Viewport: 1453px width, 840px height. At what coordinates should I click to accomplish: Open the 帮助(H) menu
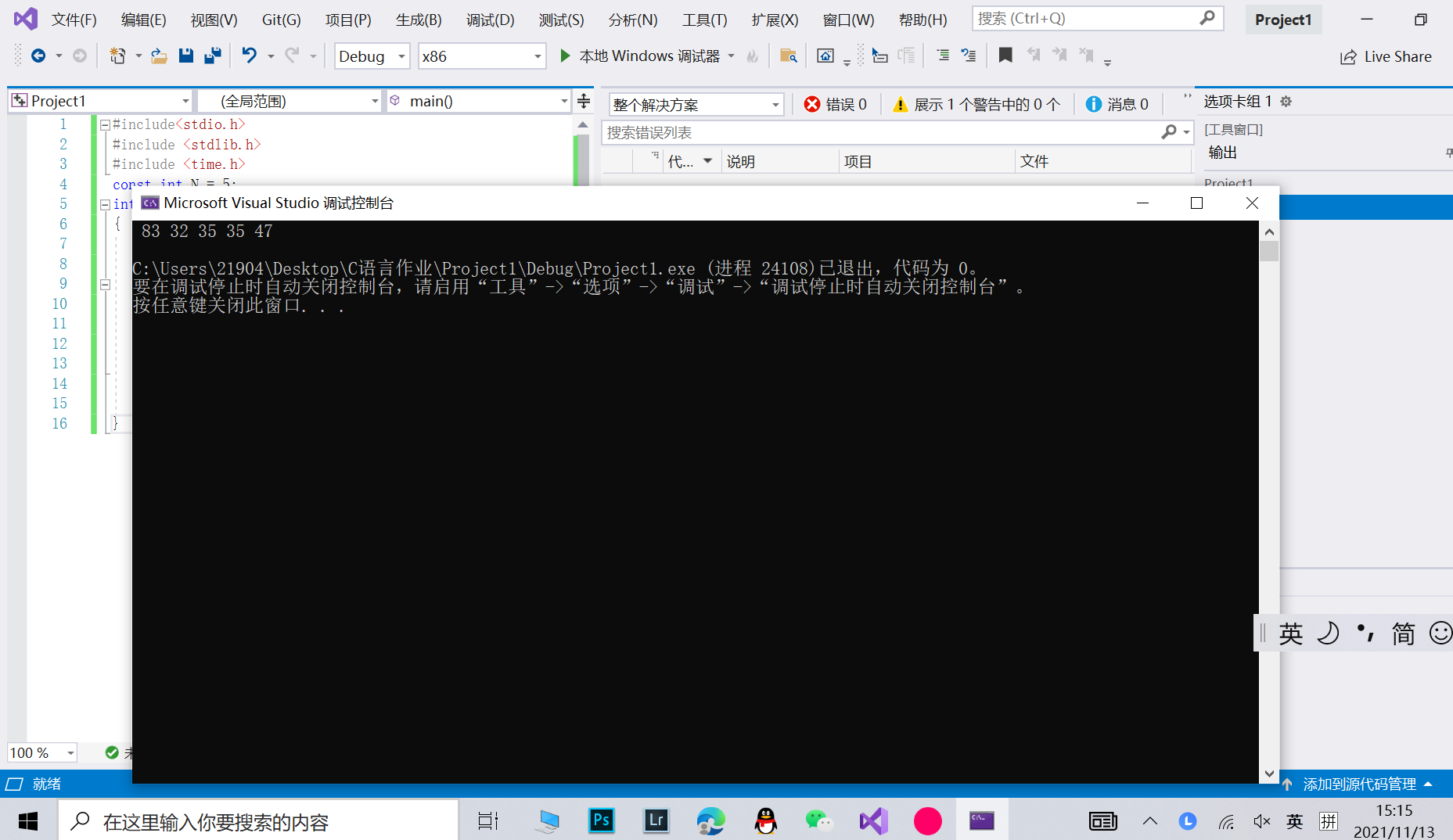[923, 20]
